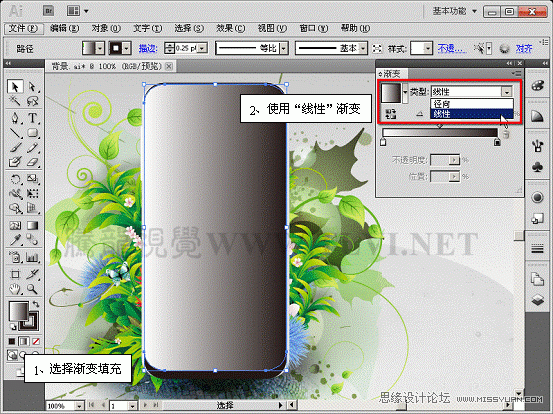Choose 径向 from the type list
The width and height of the screenshot is (553, 414).
tap(472, 104)
